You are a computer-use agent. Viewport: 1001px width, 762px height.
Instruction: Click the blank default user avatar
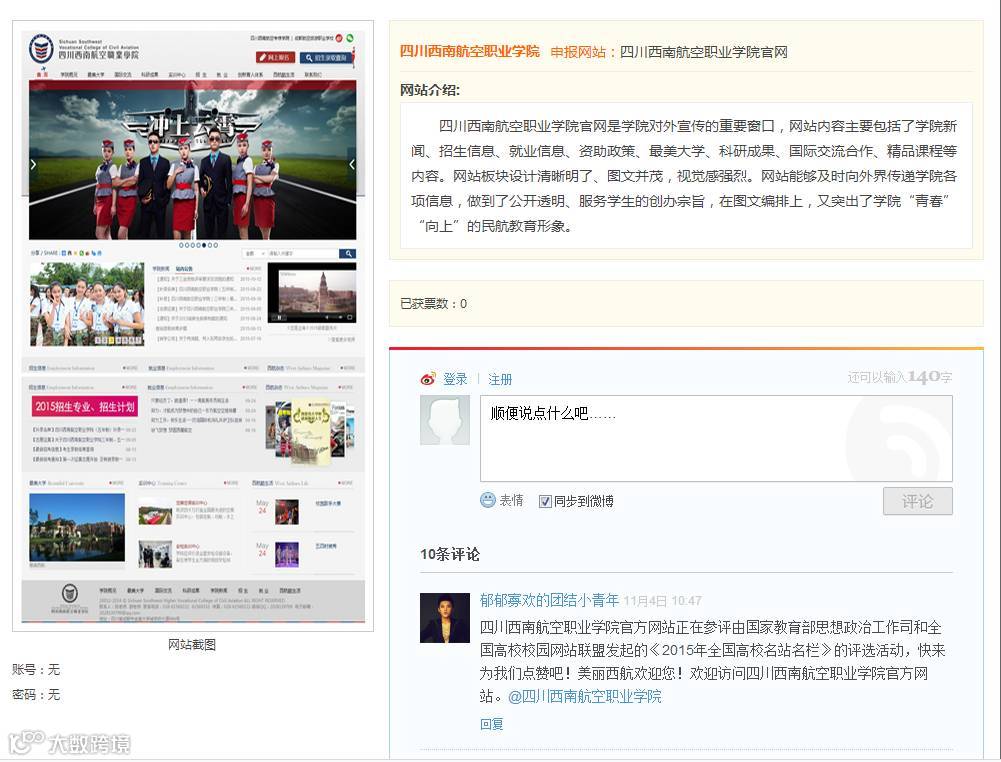[x=445, y=420]
